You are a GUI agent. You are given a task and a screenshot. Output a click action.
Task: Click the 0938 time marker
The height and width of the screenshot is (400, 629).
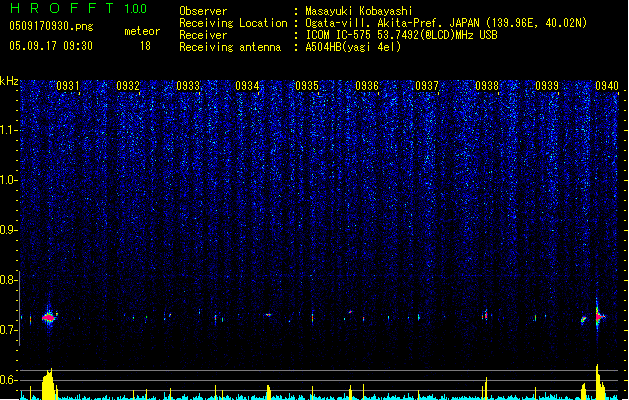[487, 86]
